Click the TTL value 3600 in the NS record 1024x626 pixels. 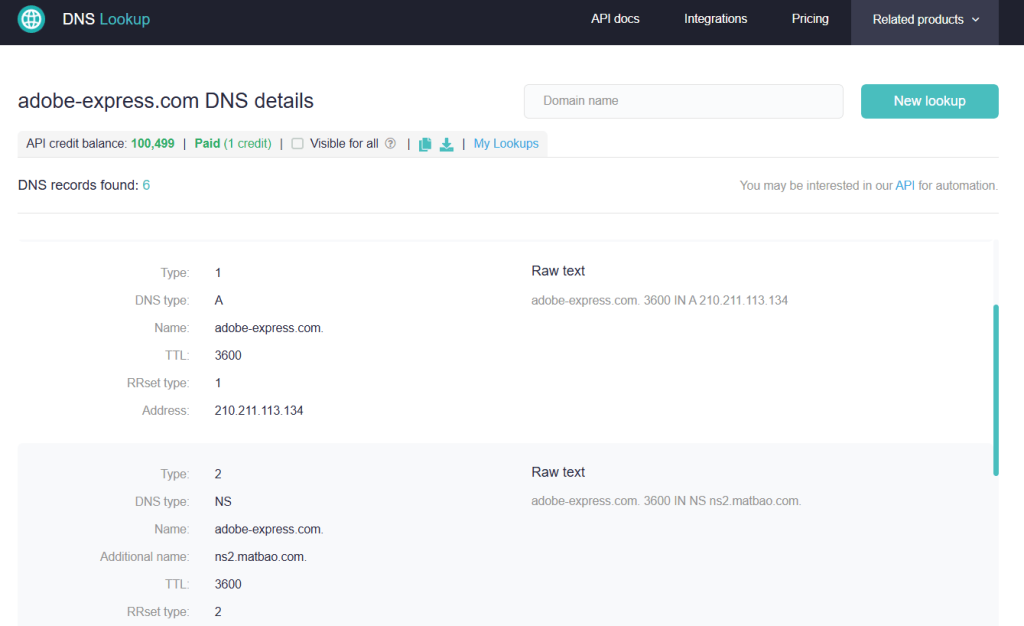pos(228,584)
